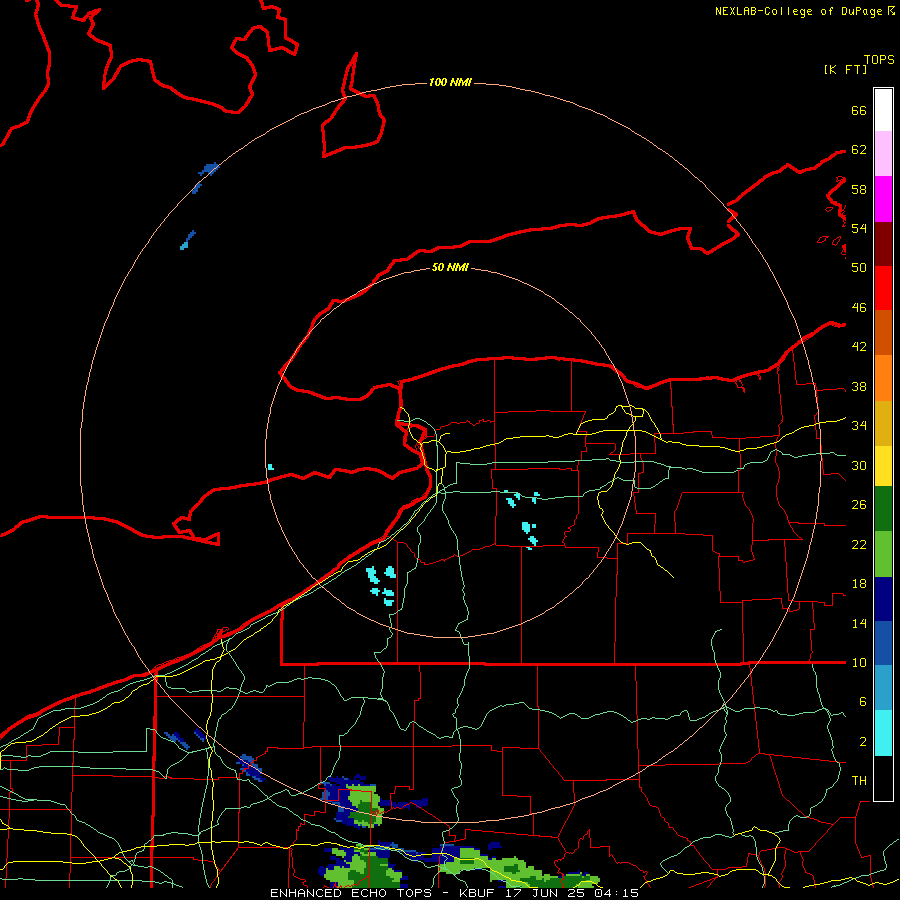Select the 42 legend value

coord(859,346)
